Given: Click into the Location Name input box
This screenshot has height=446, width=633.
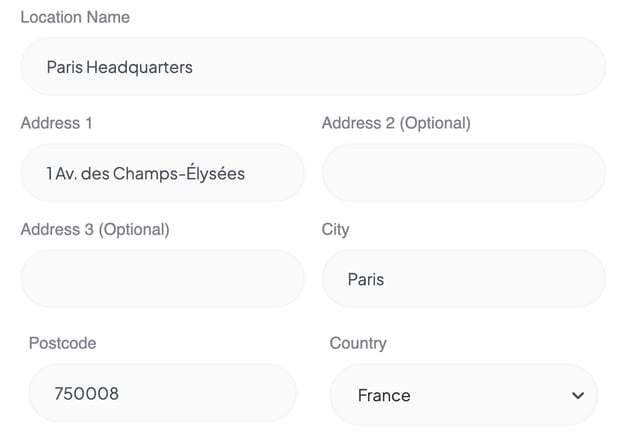Looking at the screenshot, I should click(x=313, y=67).
